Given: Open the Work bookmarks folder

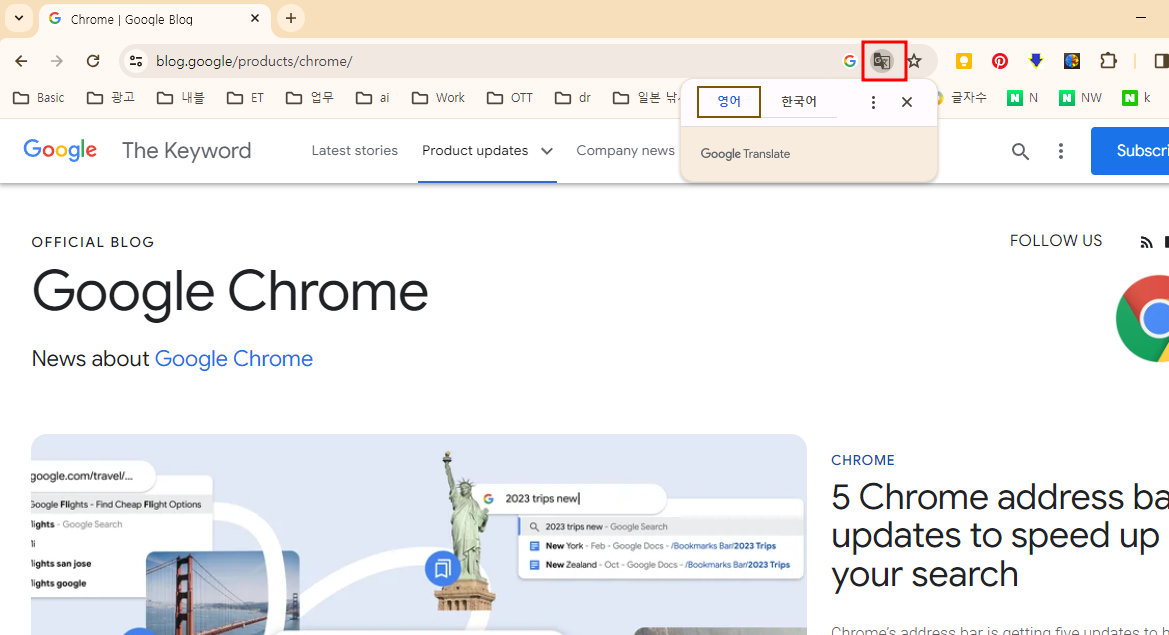Looking at the screenshot, I should [x=438, y=98].
